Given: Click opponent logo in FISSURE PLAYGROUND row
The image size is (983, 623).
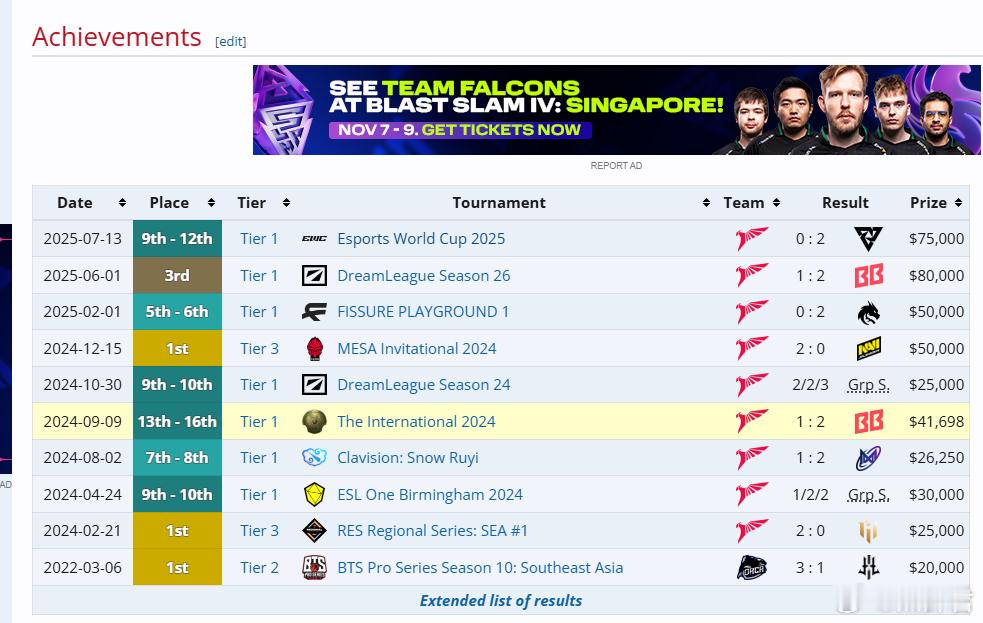Looking at the screenshot, I should point(868,312).
